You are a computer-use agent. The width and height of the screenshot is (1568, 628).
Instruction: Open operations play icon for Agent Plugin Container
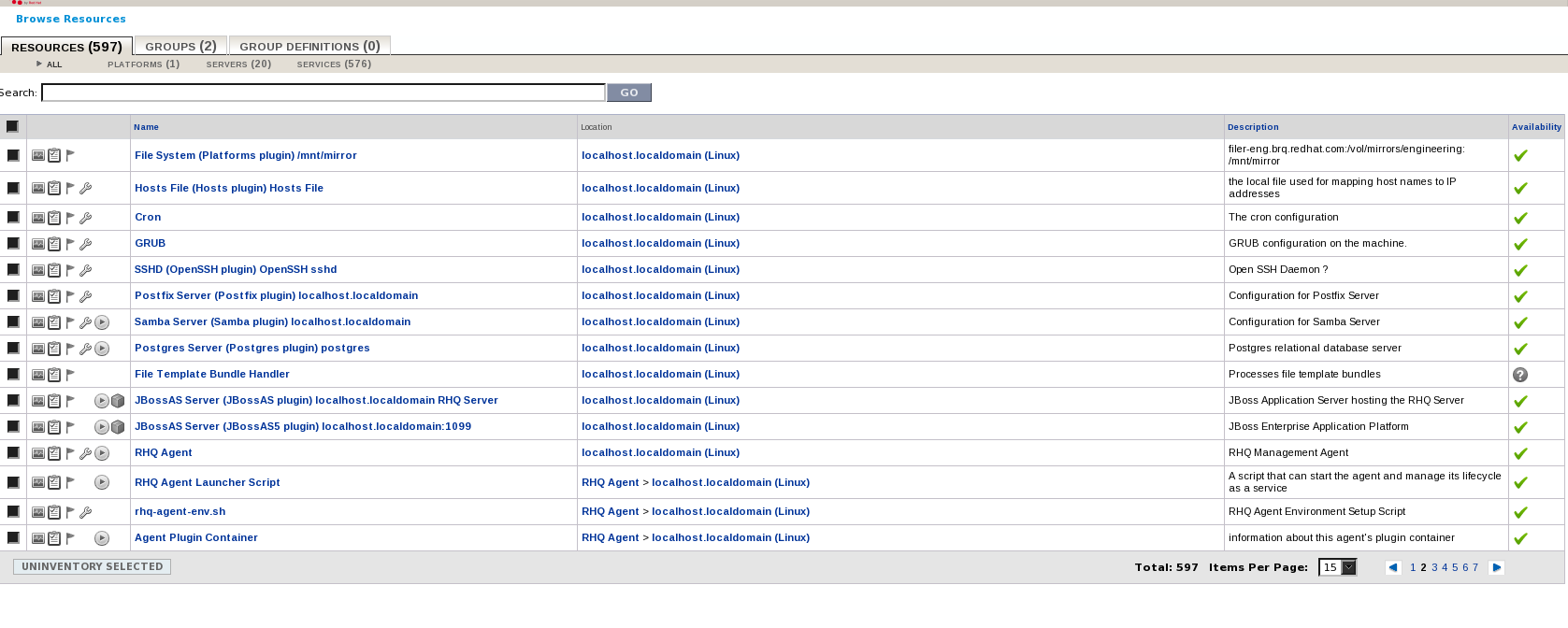pyautogui.click(x=102, y=538)
